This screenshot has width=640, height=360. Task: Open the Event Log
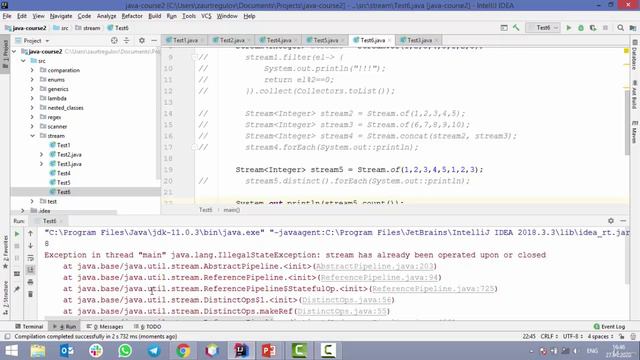609,327
